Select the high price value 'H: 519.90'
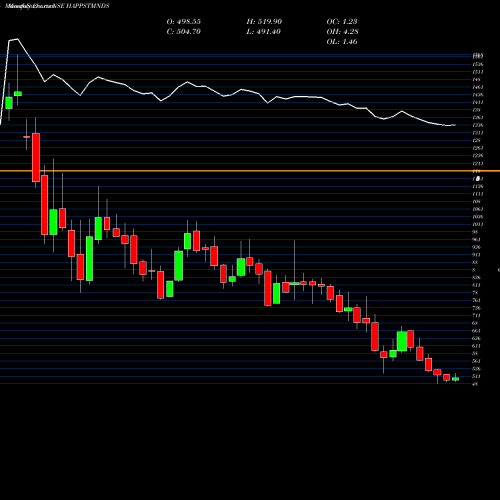Image resolution: width=500 pixels, height=500 pixels. point(264,22)
